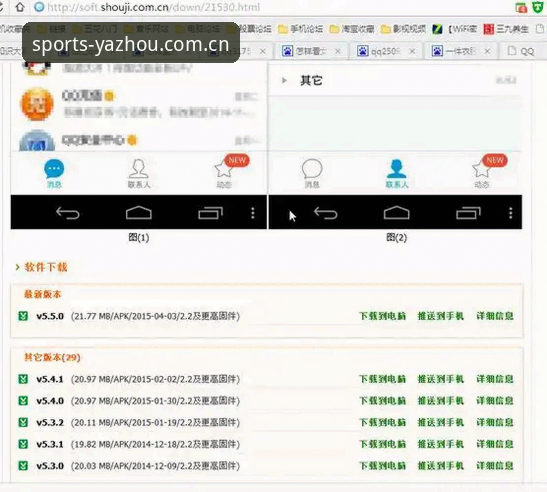Close the tab left of qq250
Screen dimensions: 547x492
coord(338,51)
